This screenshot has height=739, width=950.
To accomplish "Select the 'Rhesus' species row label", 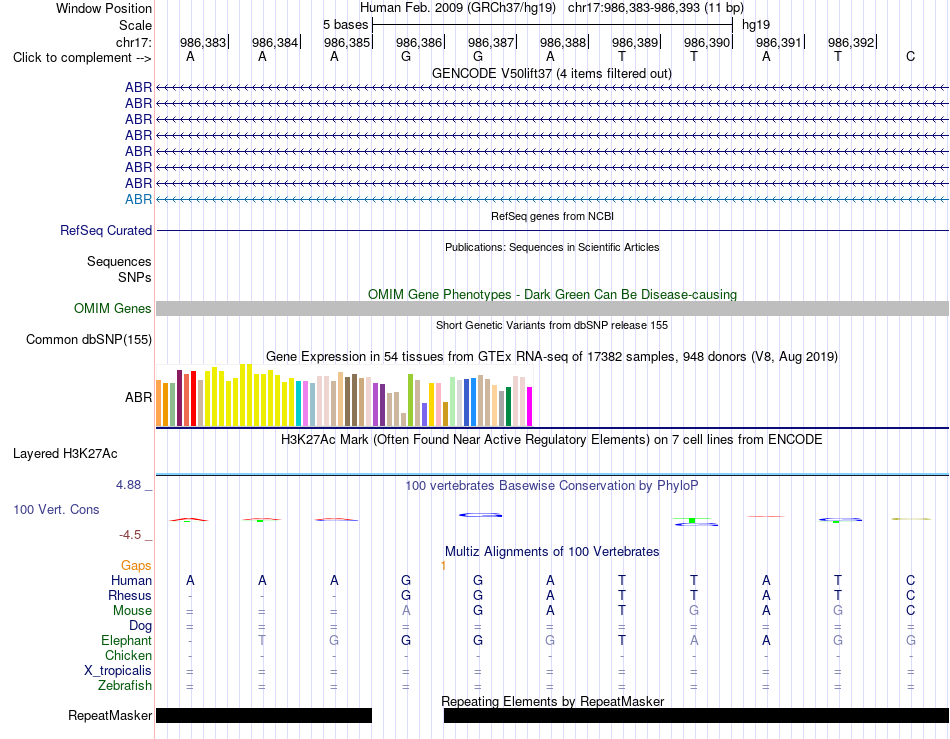I will 130,595.
